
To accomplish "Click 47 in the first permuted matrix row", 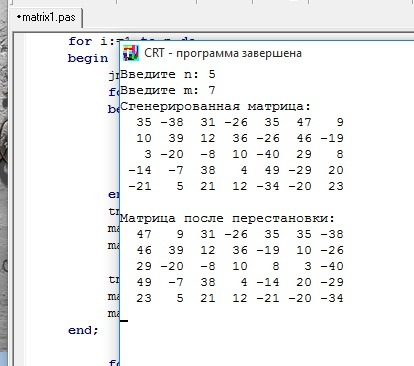I will (144, 234).
